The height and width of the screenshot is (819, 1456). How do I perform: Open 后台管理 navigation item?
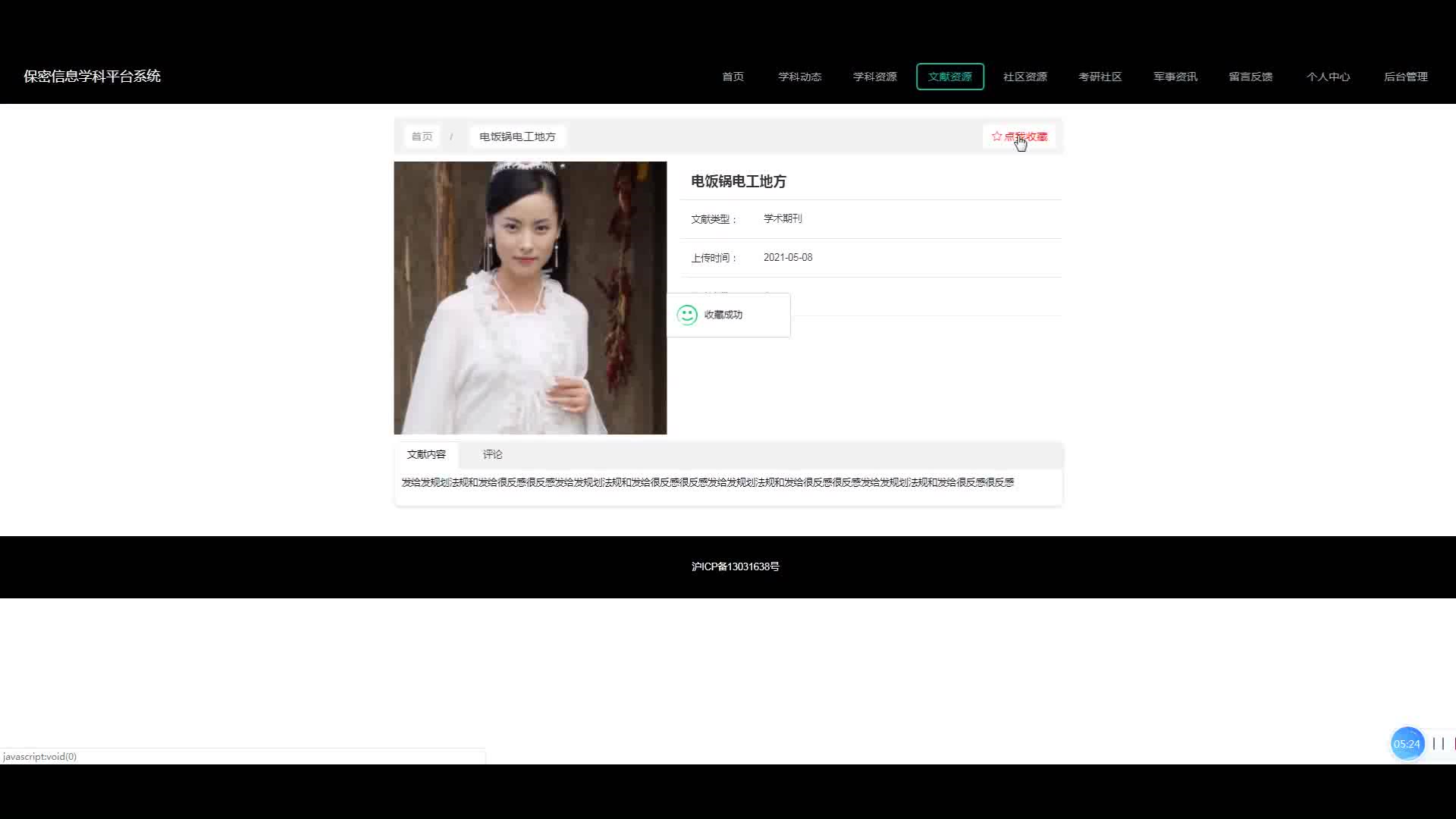tap(1405, 77)
